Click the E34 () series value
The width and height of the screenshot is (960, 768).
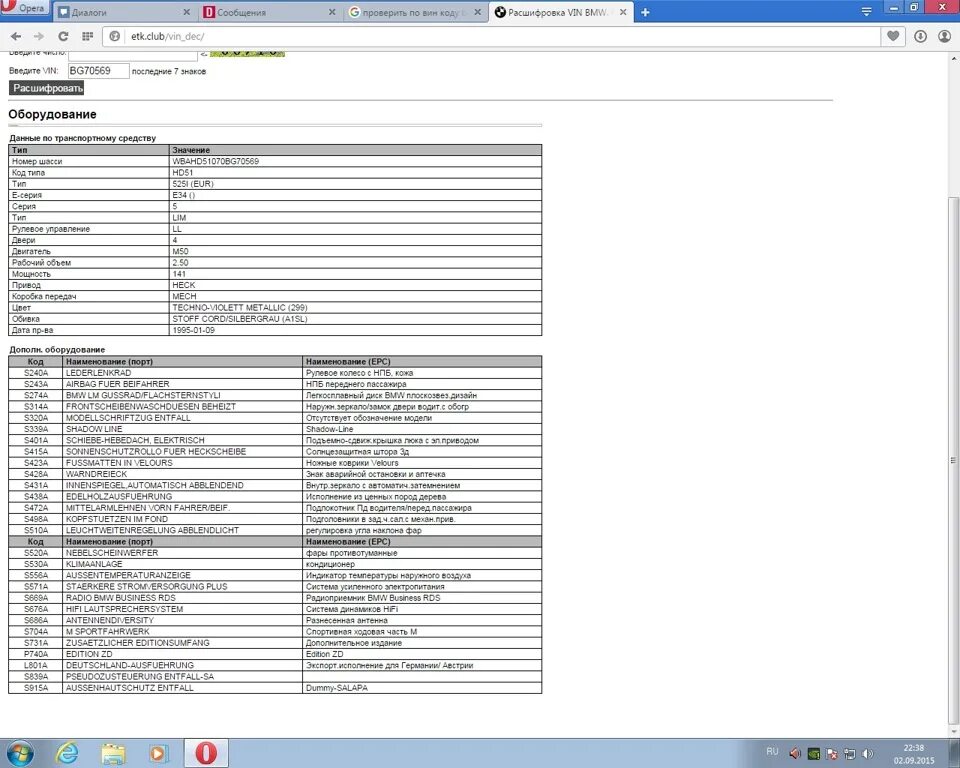pyautogui.click(x=184, y=195)
